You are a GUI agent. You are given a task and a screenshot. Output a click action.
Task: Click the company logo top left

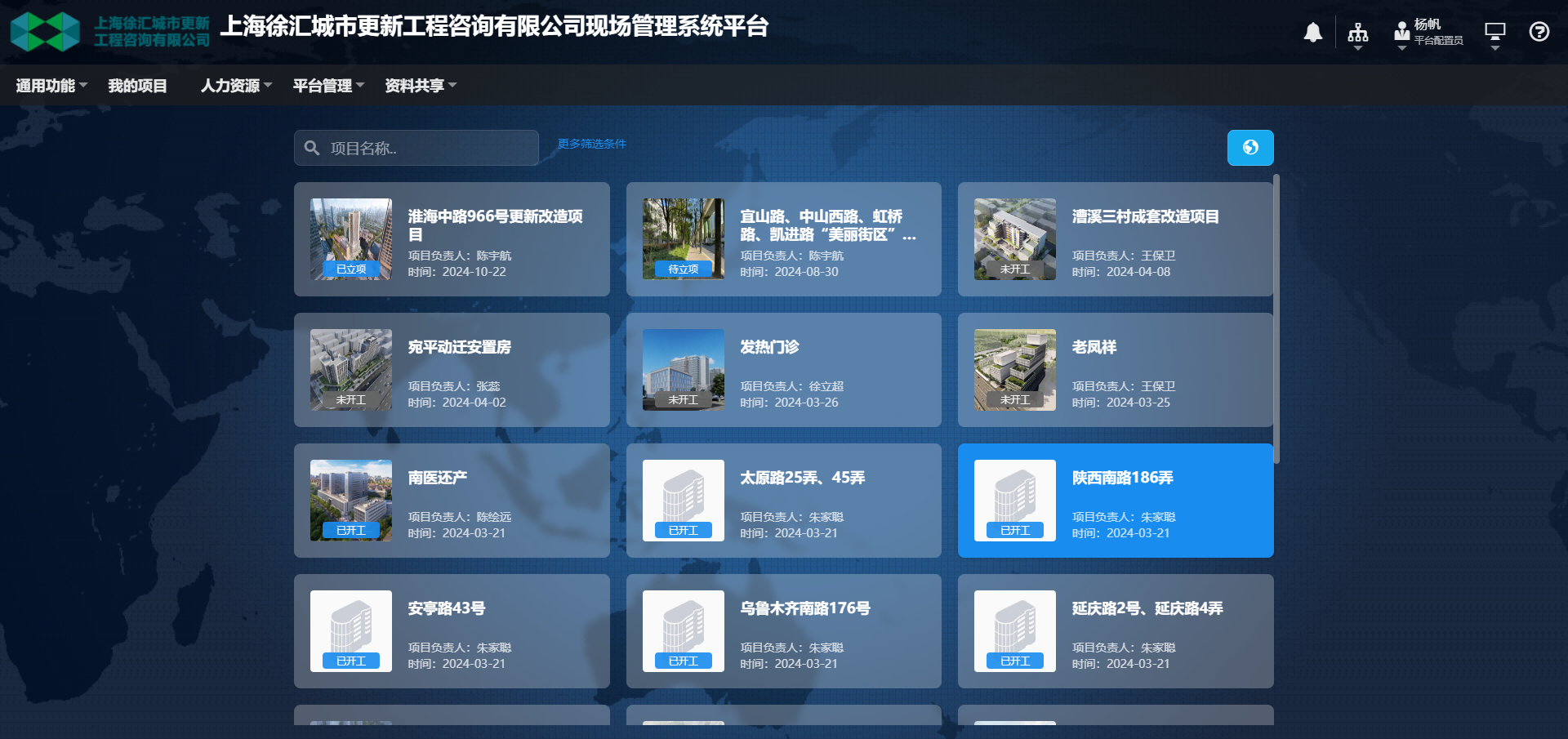point(46,32)
